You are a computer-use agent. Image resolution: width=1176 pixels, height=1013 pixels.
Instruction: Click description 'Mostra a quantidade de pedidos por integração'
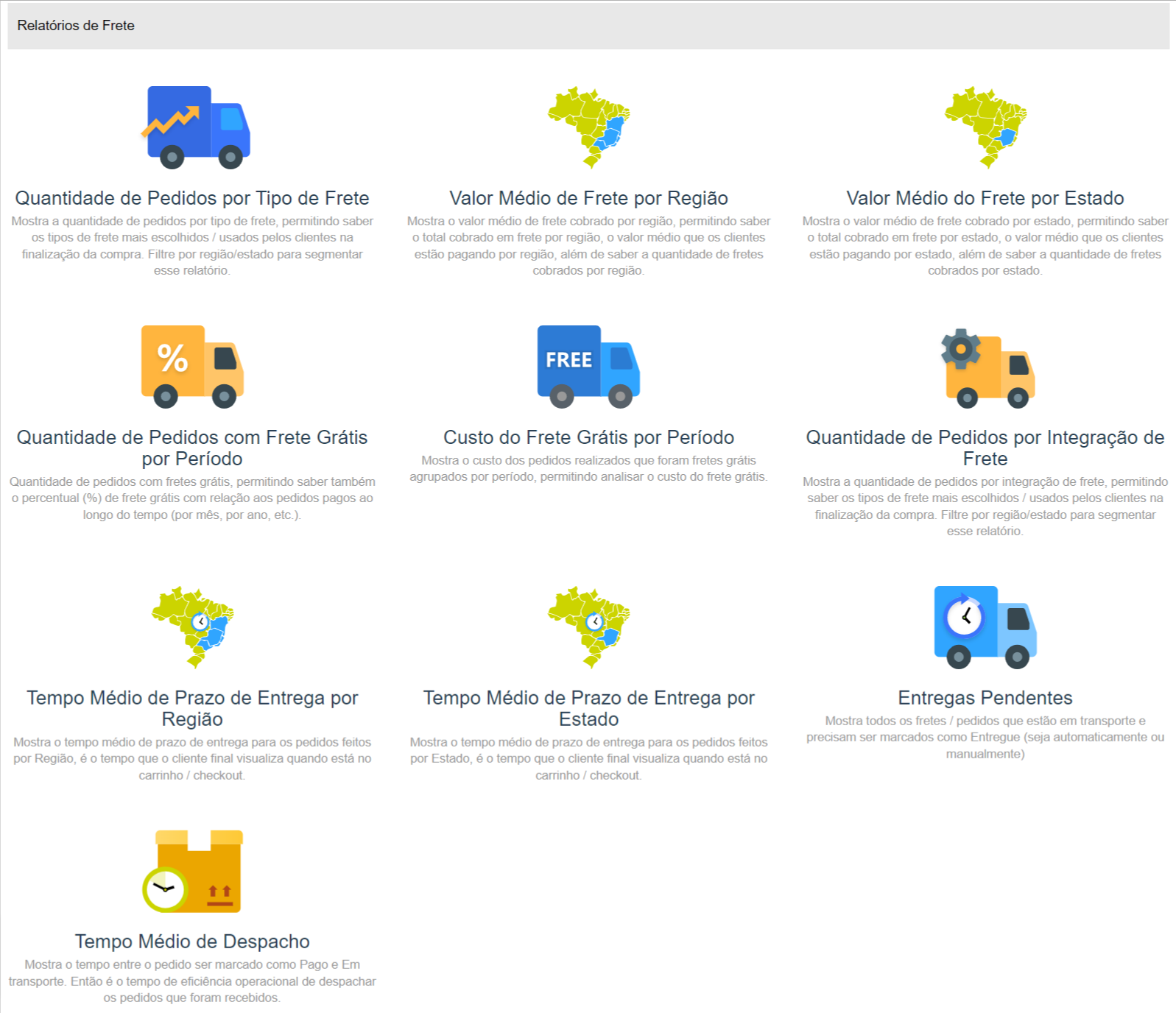(x=985, y=506)
